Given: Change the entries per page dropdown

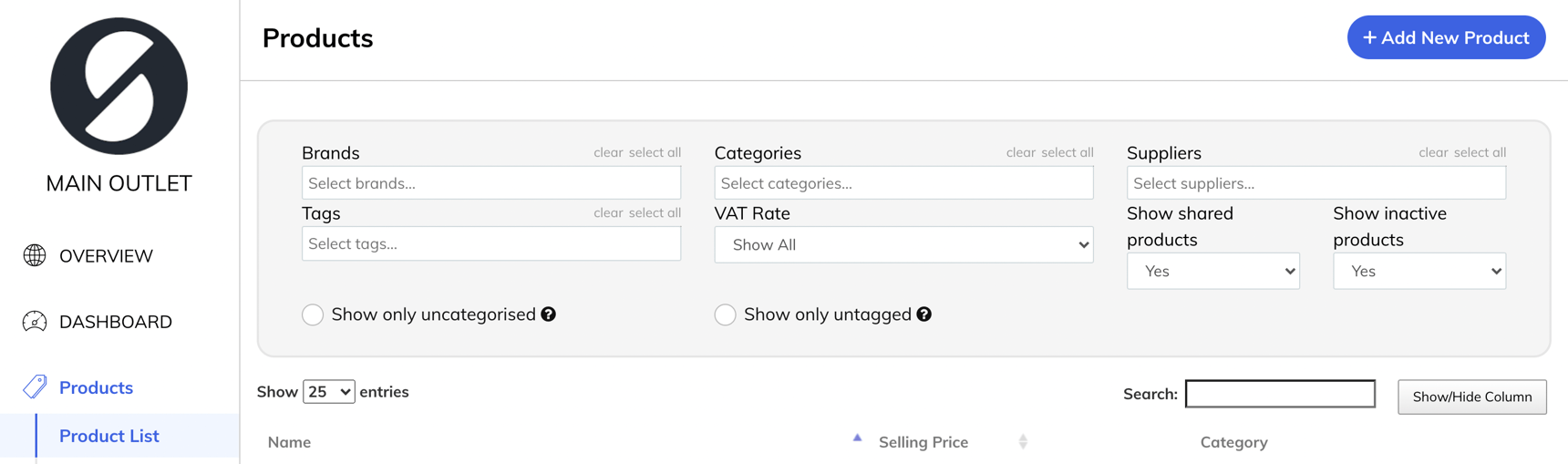Looking at the screenshot, I should (328, 392).
